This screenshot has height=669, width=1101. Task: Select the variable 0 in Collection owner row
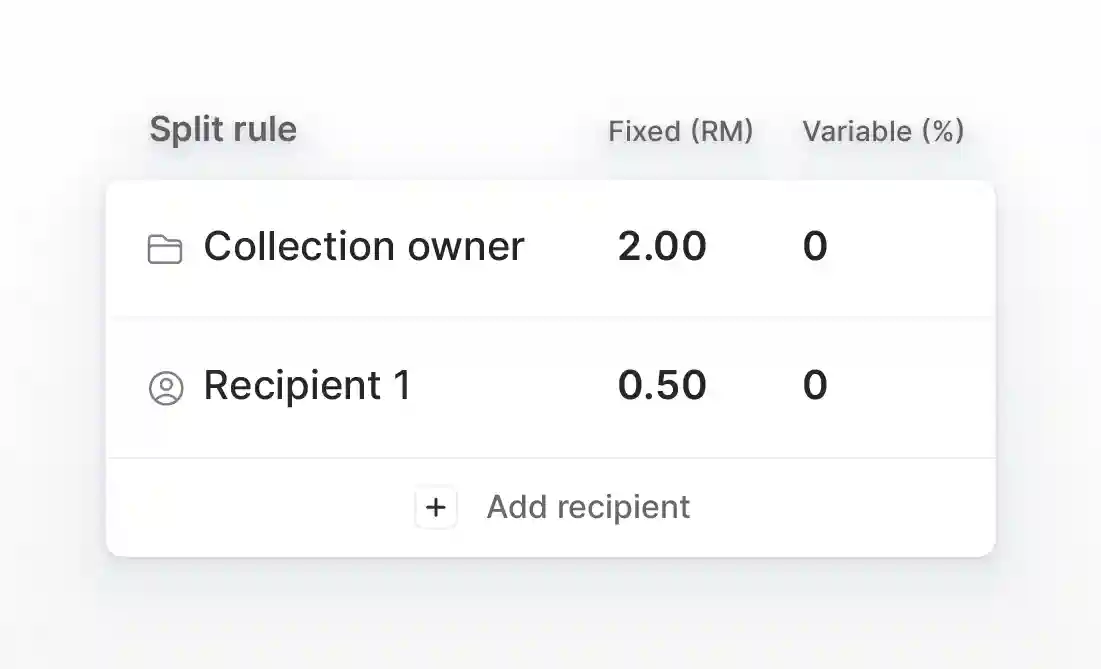tap(815, 246)
